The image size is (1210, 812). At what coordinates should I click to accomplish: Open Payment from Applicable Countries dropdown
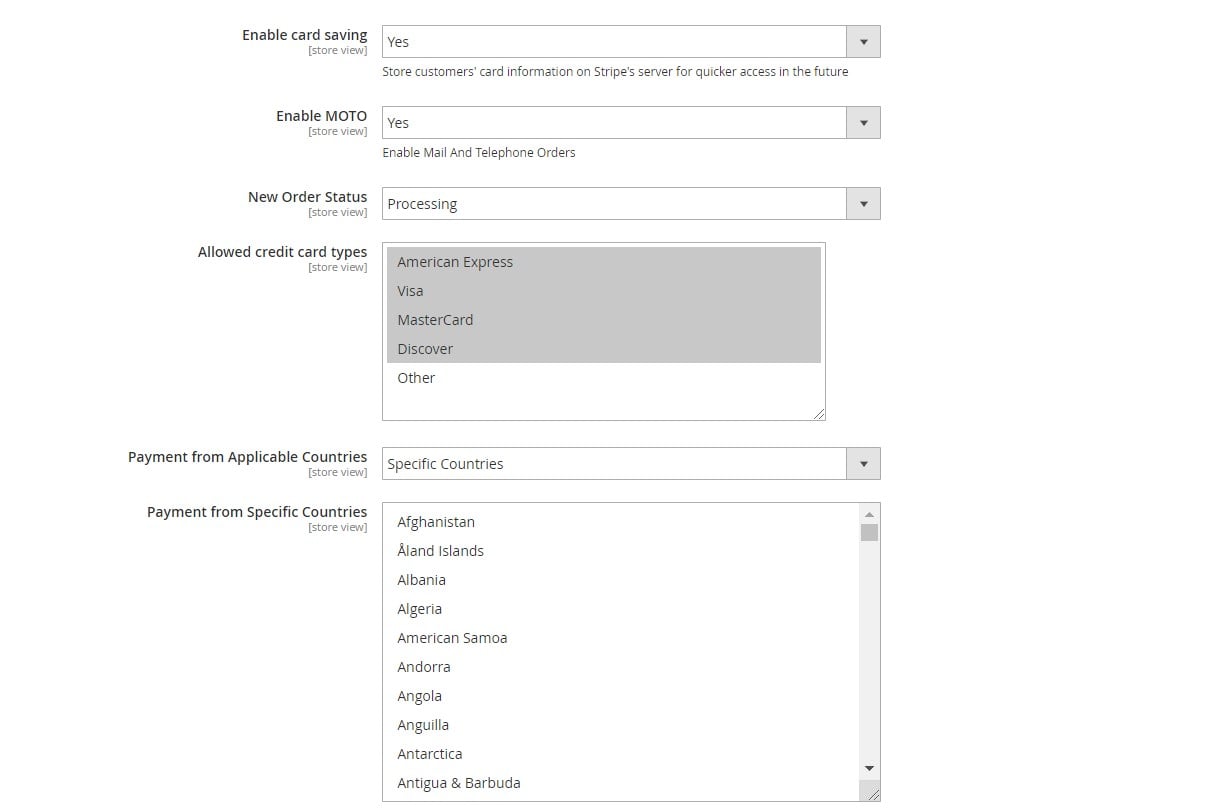point(631,464)
